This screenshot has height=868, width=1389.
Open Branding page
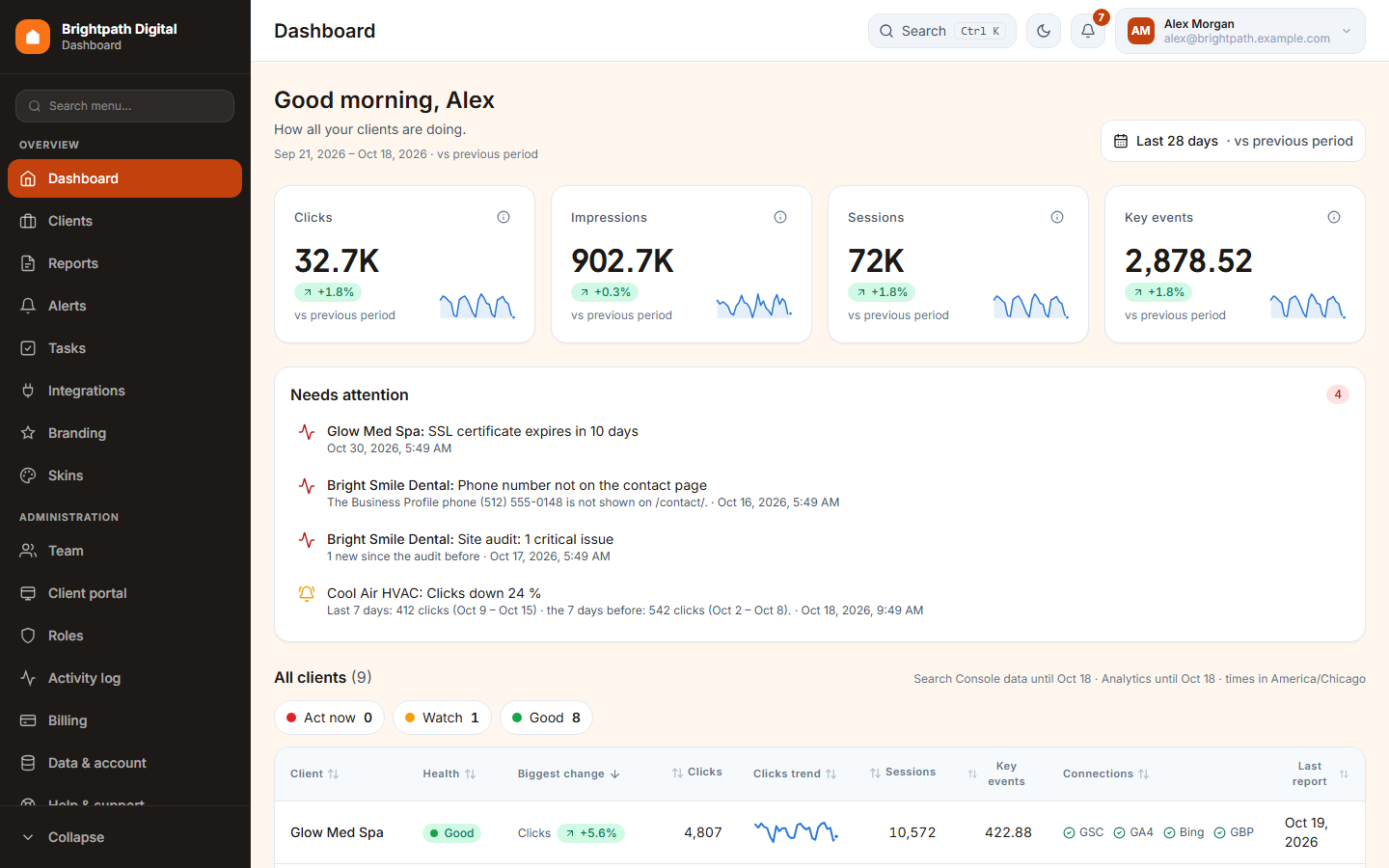click(124, 433)
